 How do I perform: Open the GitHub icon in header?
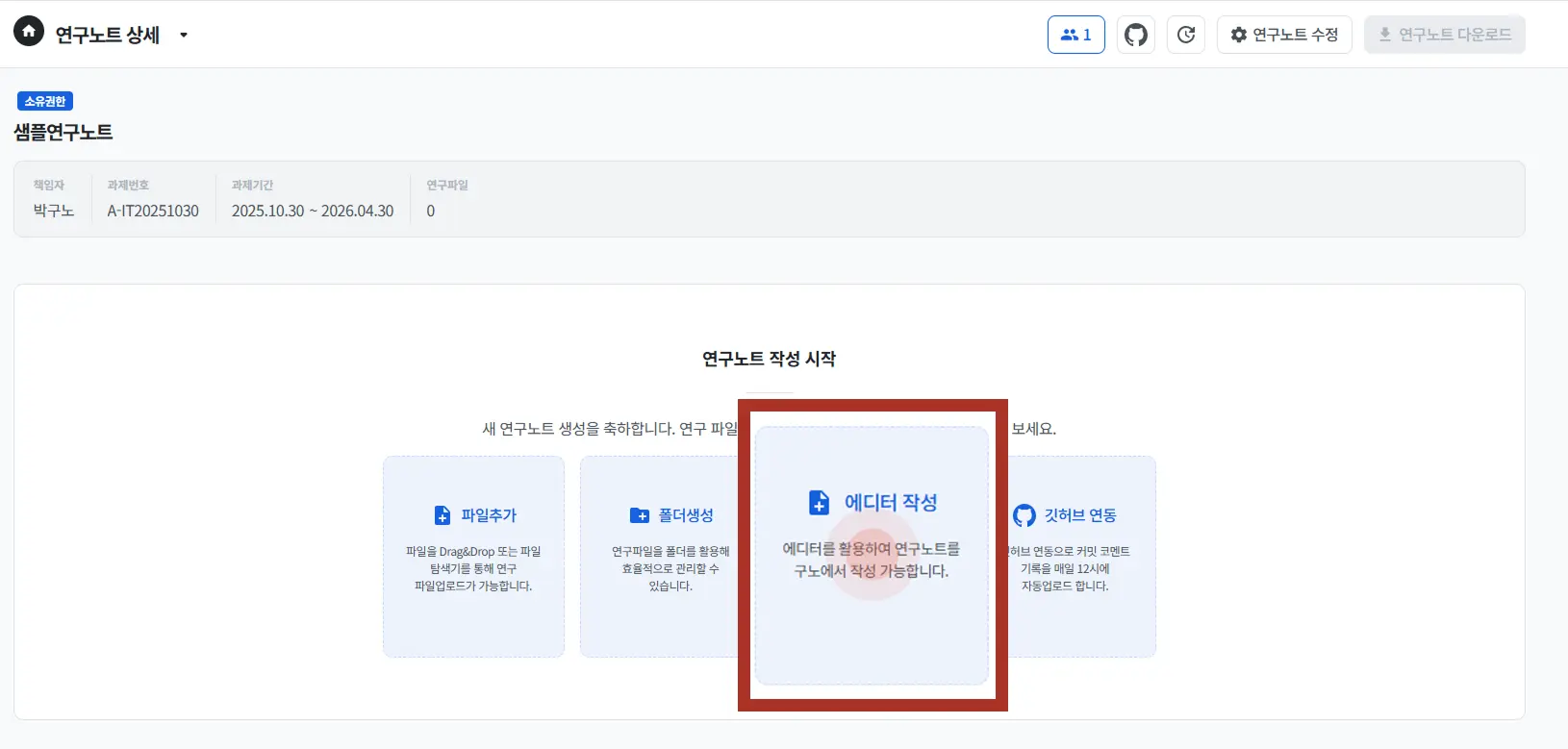pos(1136,35)
